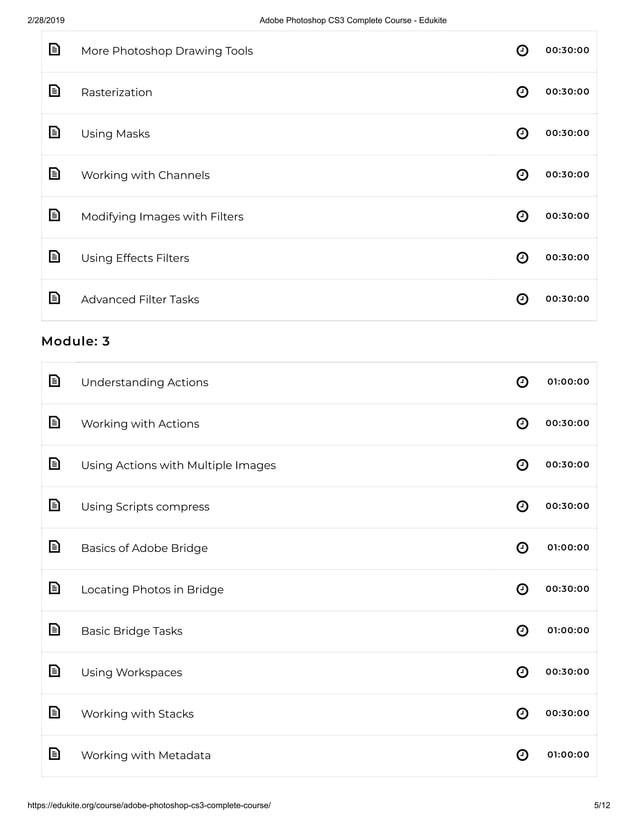Click the document icon beside Rasterization

coord(55,91)
